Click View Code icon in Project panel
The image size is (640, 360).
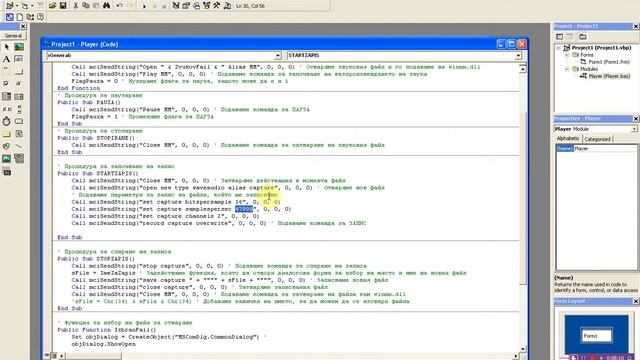point(560,37)
